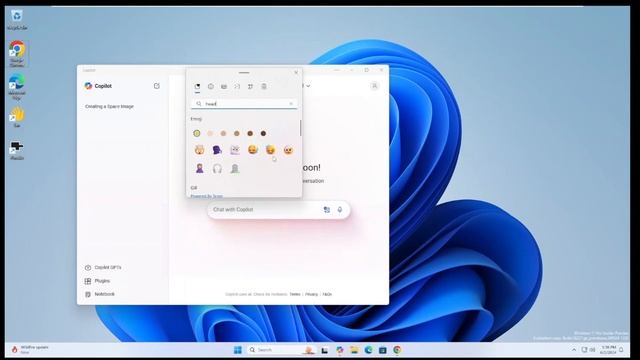Open the Copilot profile account icon
640x360 pixels.
coord(375,86)
